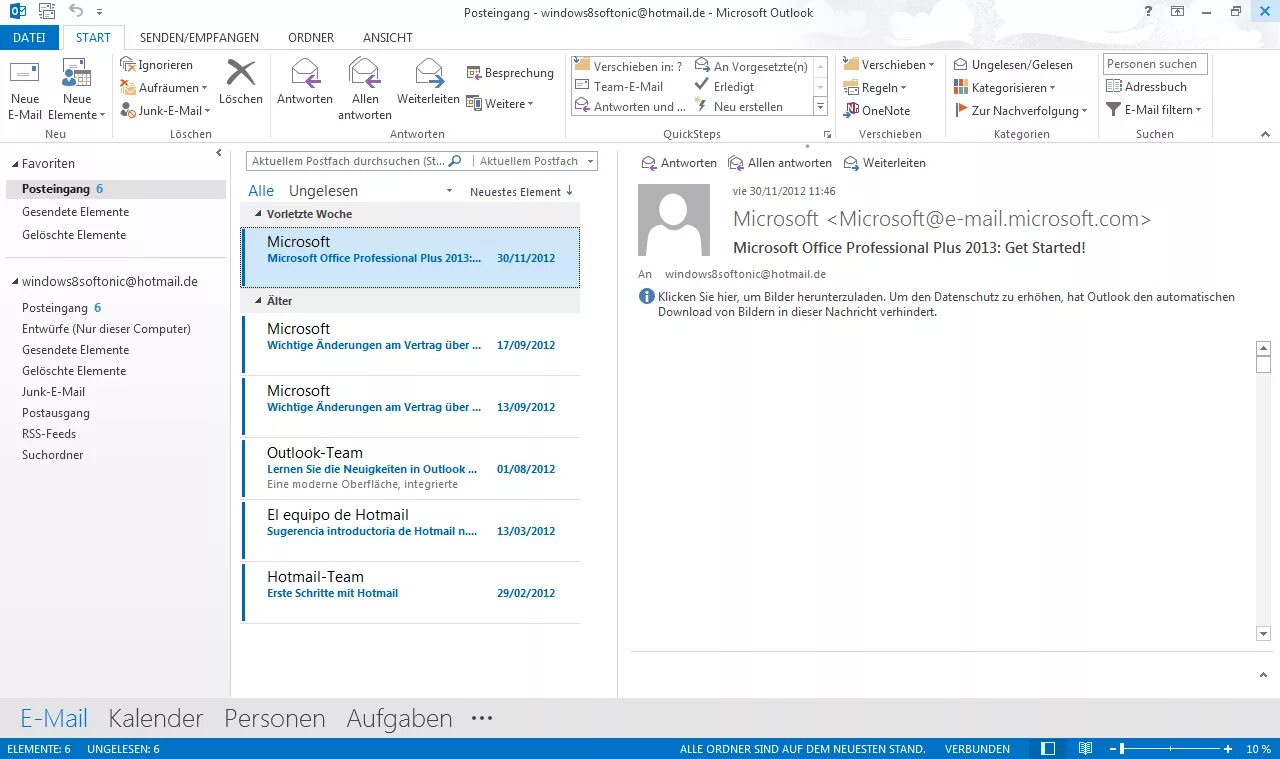Open the Regeln dropdown
This screenshot has height=759, width=1280.
tap(875, 88)
